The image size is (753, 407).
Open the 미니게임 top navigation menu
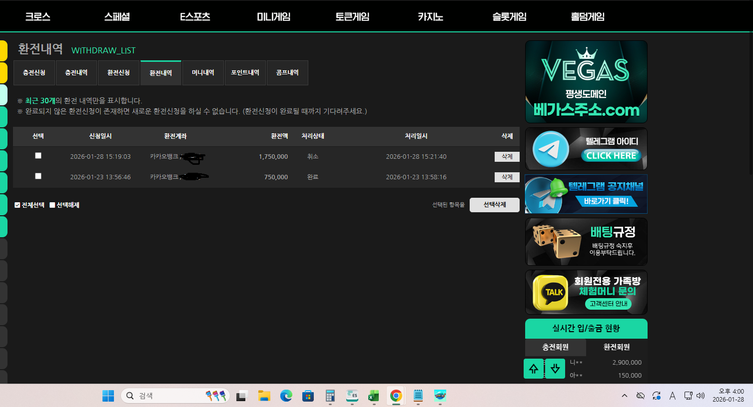[273, 17]
